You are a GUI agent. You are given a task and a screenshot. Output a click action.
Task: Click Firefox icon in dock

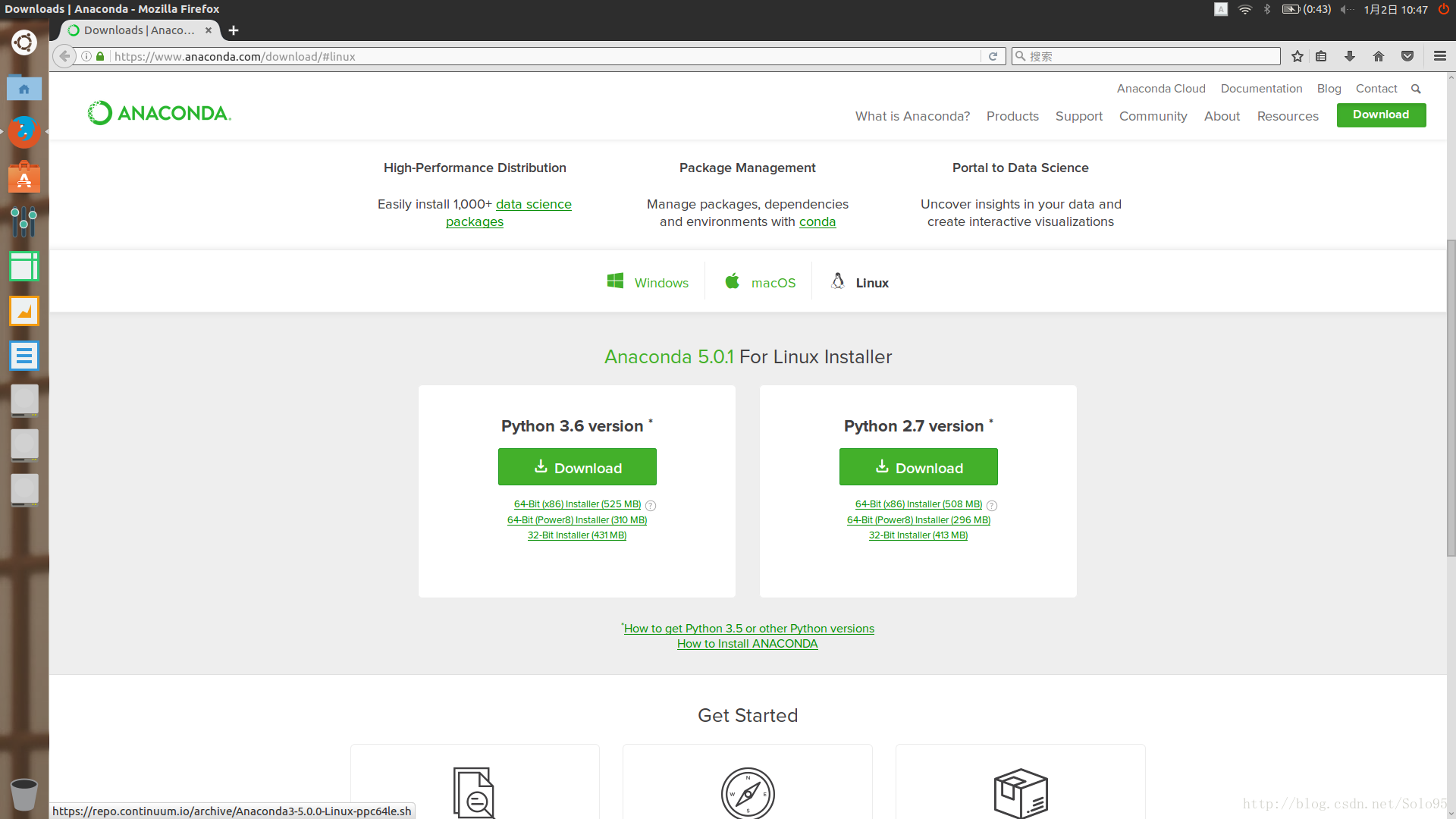tap(24, 132)
